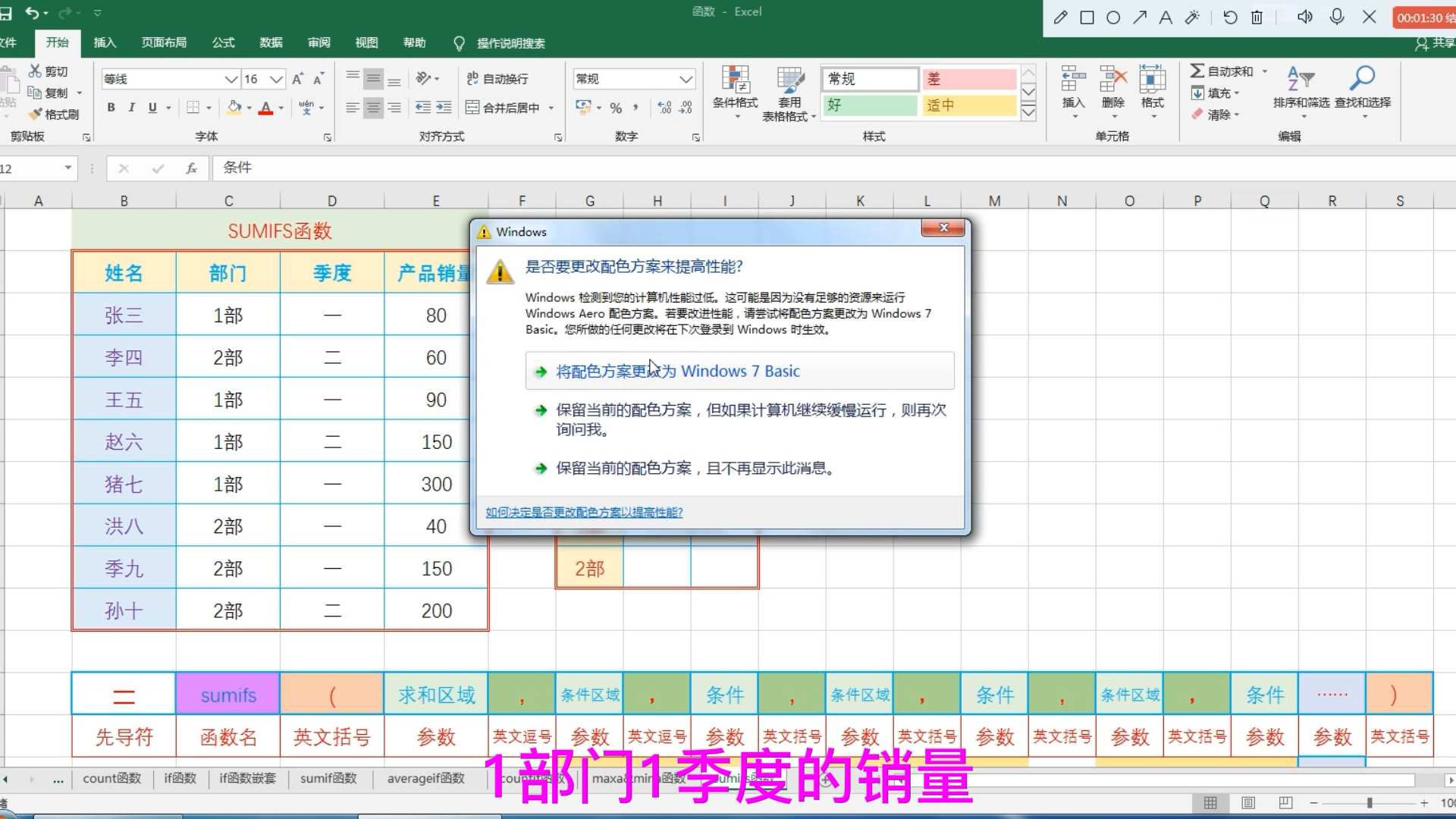Toggle bold formatting
The width and height of the screenshot is (1456, 819).
[x=111, y=108]
